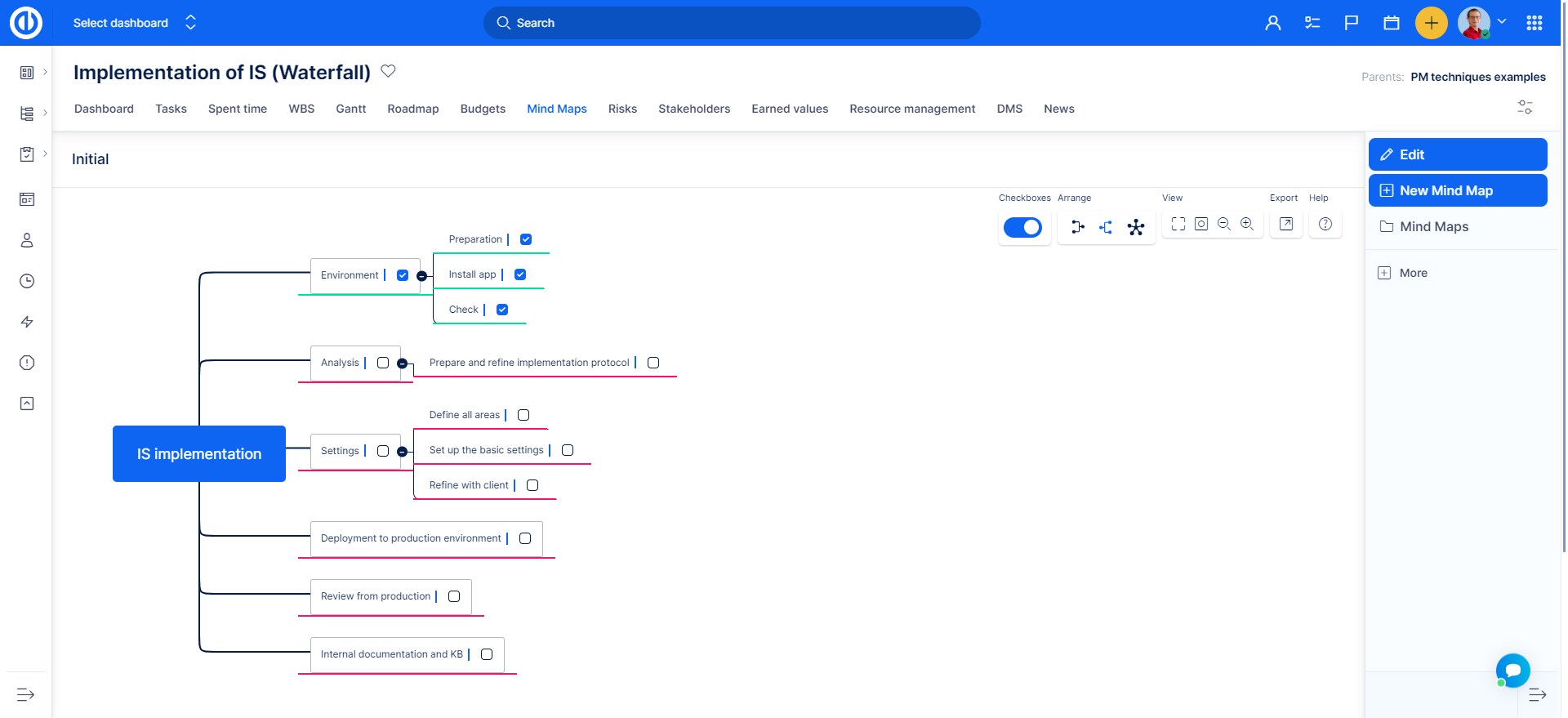Viewport: 1568px width, 718px height.
Task: Open the mind map Export icon
Action: point(1285,224)
